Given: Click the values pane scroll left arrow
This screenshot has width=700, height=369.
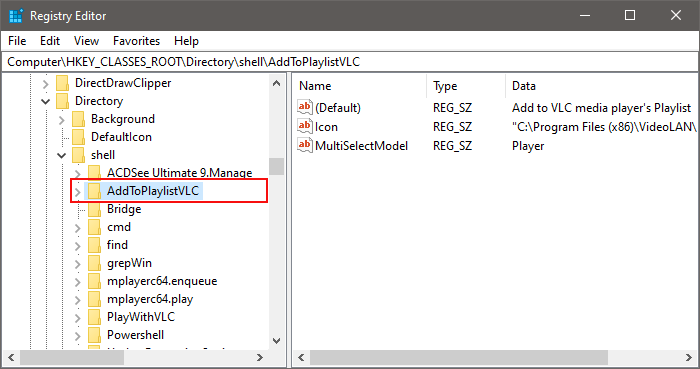Looking at the screenshot, I should pos(301,357).
